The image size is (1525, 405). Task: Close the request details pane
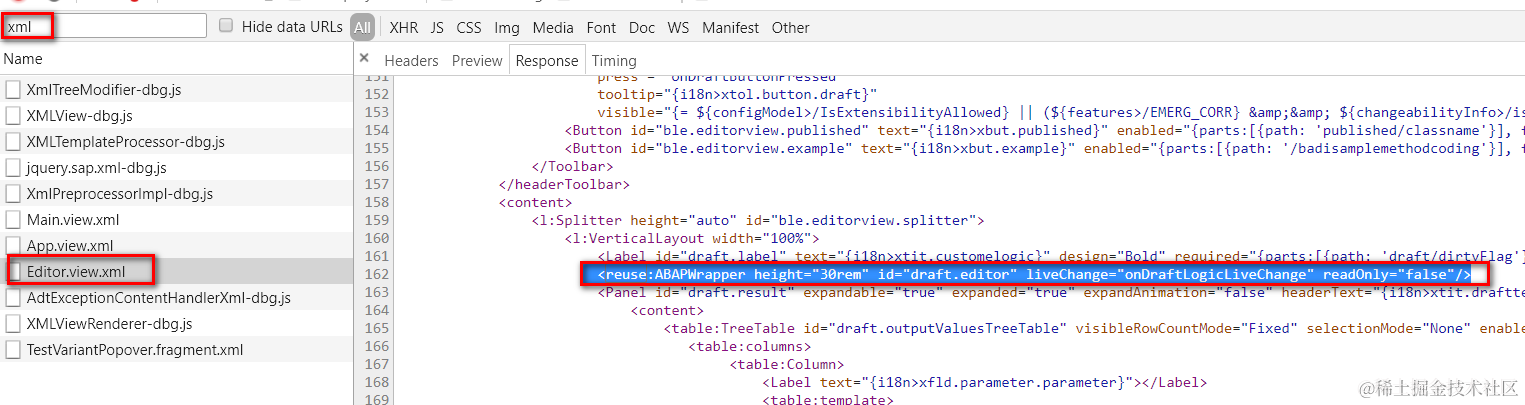[364, 59]
